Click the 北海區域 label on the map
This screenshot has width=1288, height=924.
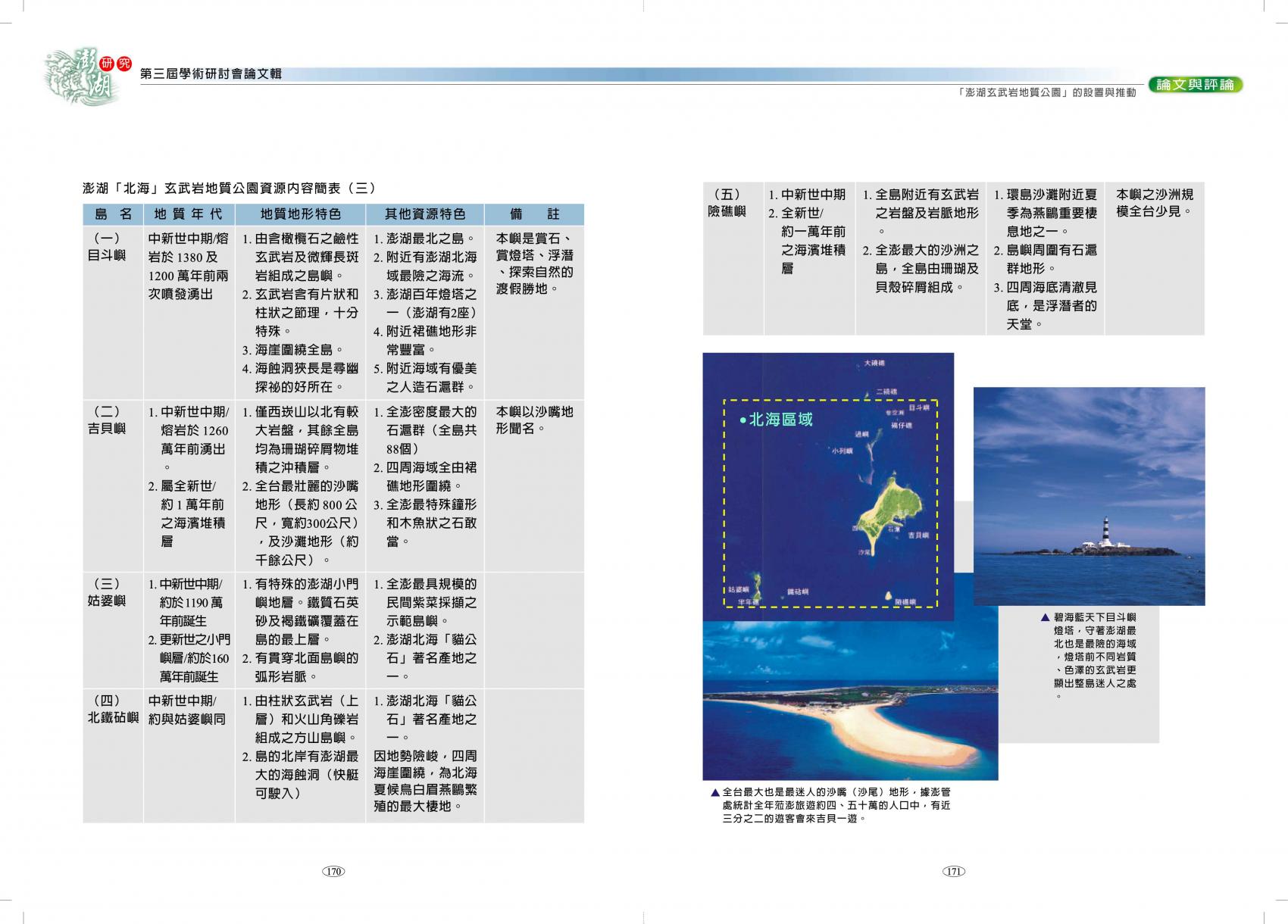click(x=780, y=420)
